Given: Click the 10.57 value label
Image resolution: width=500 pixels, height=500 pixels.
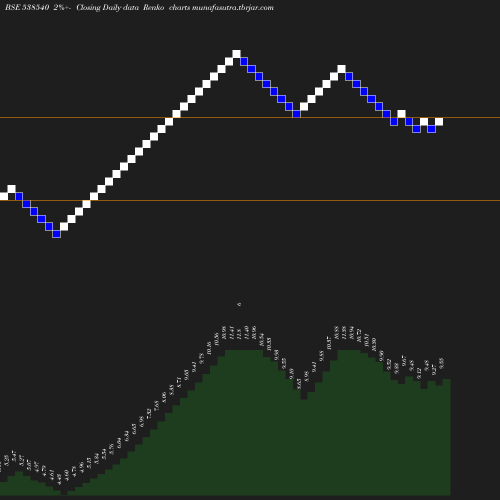Looking at the screenshot, I should click(329, 343).
